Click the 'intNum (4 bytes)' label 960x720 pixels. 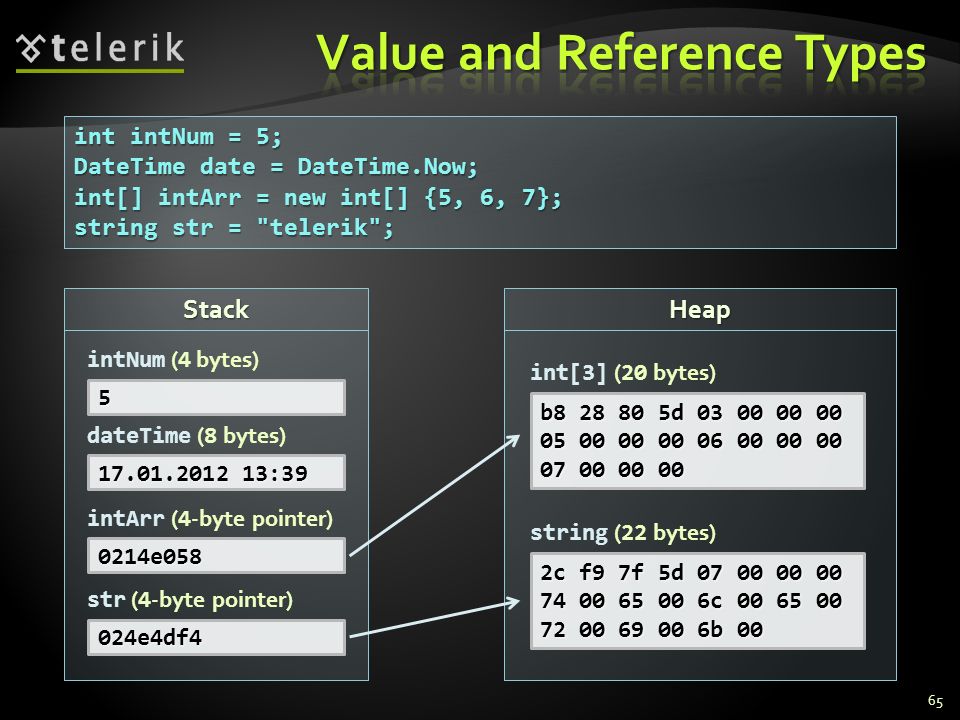(173, 359)
